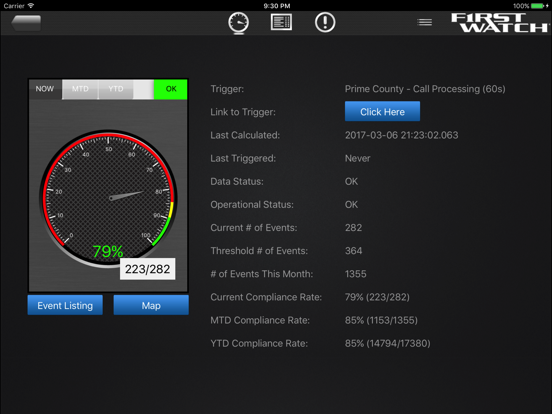The width and height of the screenshot is (552, 414).
Task: Tap the Trigger: label
Action: 227,89
